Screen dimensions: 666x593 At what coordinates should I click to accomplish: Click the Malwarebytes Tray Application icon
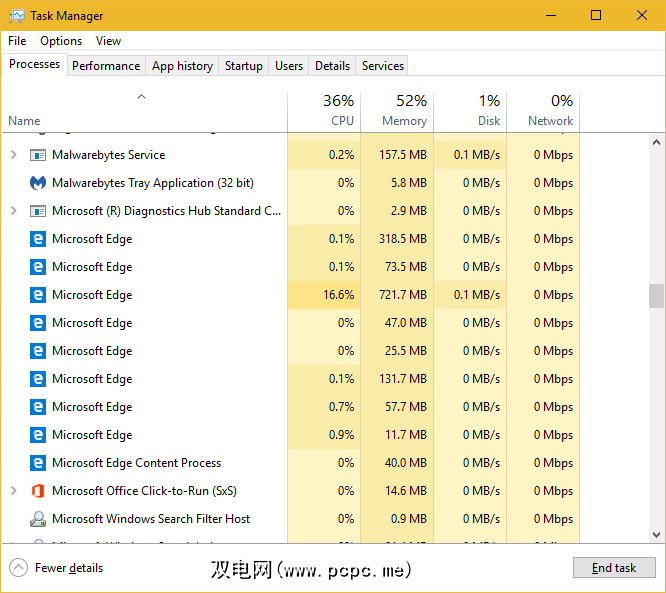point(38,183)
